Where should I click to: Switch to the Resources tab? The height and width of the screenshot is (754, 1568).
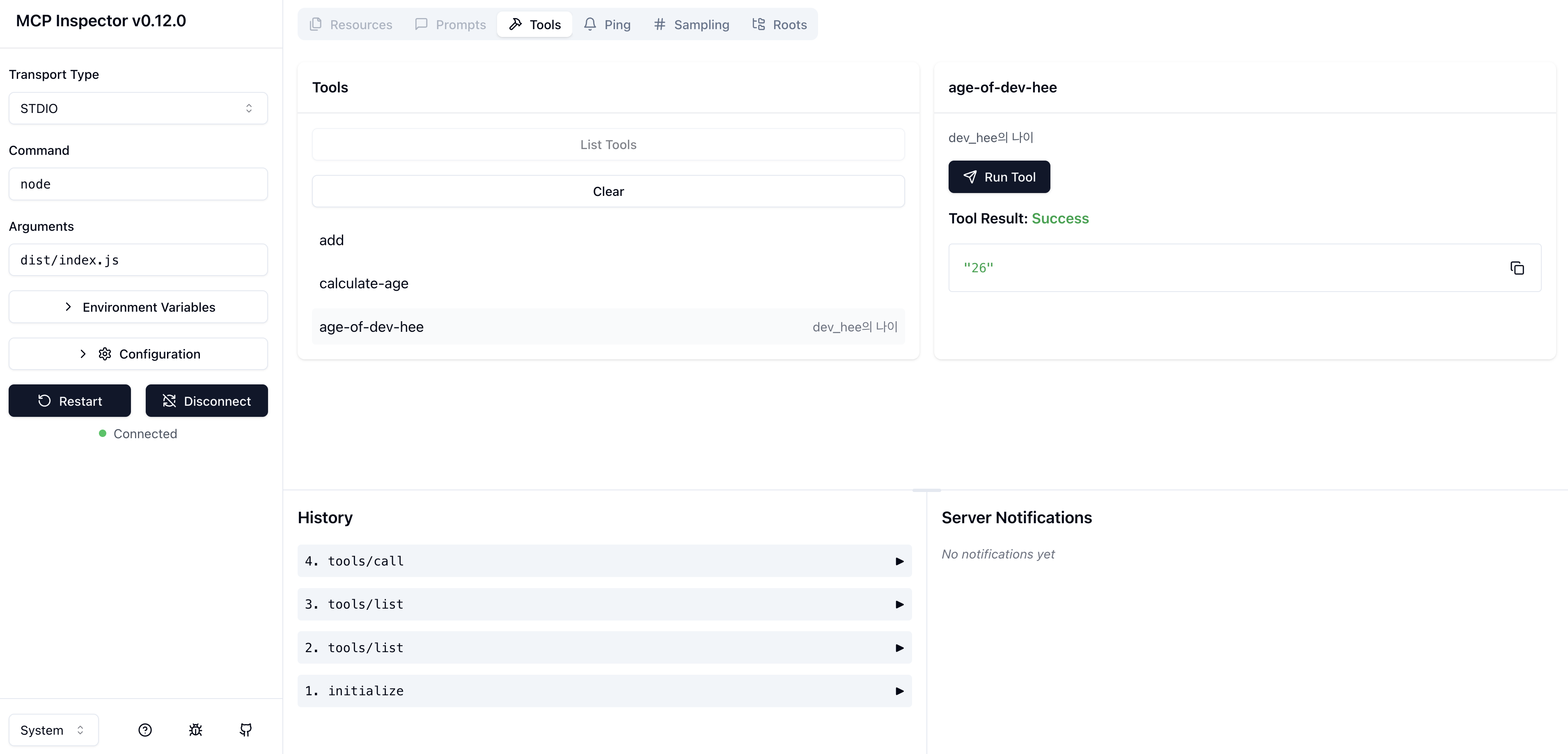[351, 24]
